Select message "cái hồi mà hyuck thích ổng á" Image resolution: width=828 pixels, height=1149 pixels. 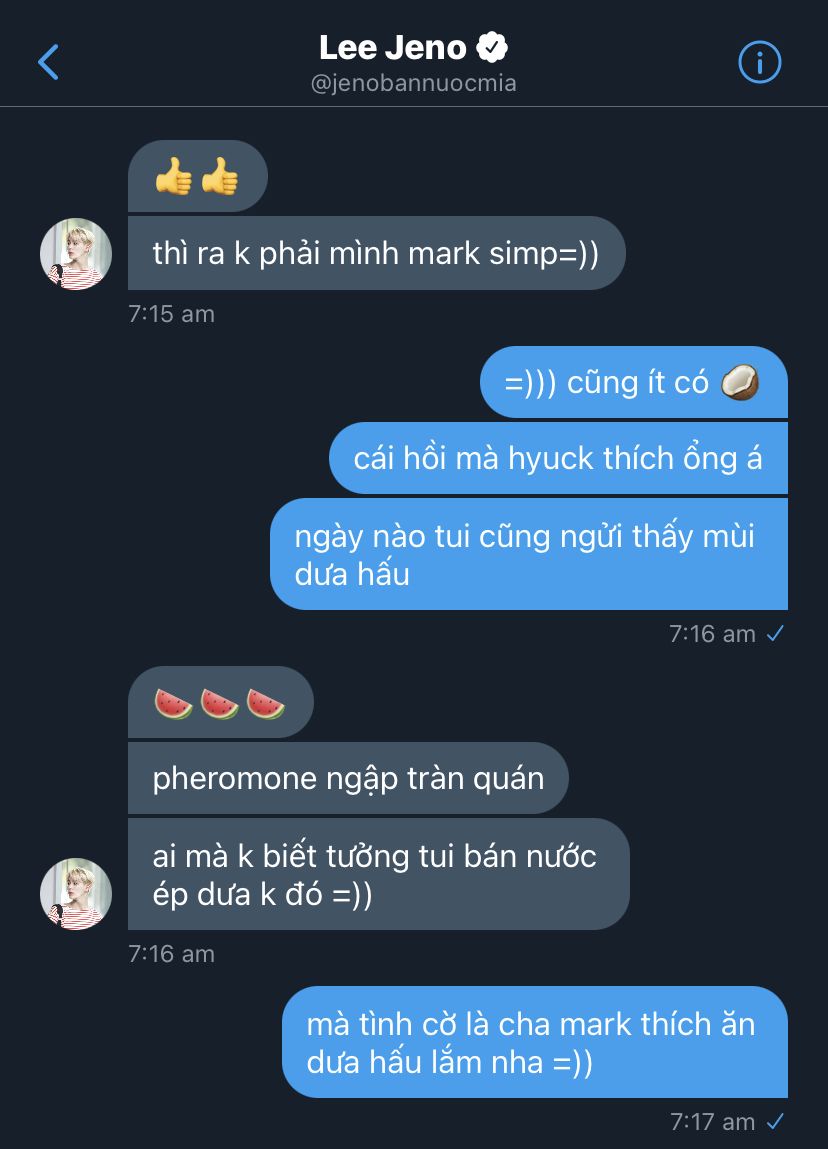(x=558, y=458)
